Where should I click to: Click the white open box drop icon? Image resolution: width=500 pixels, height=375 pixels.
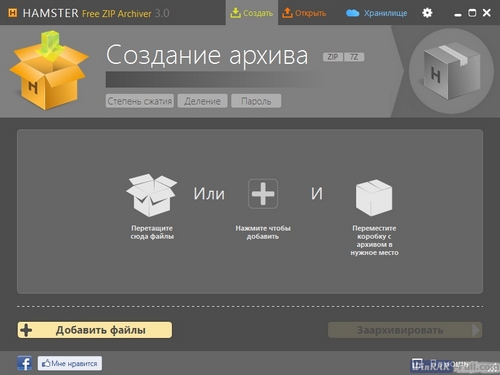(x=152, y=195)
